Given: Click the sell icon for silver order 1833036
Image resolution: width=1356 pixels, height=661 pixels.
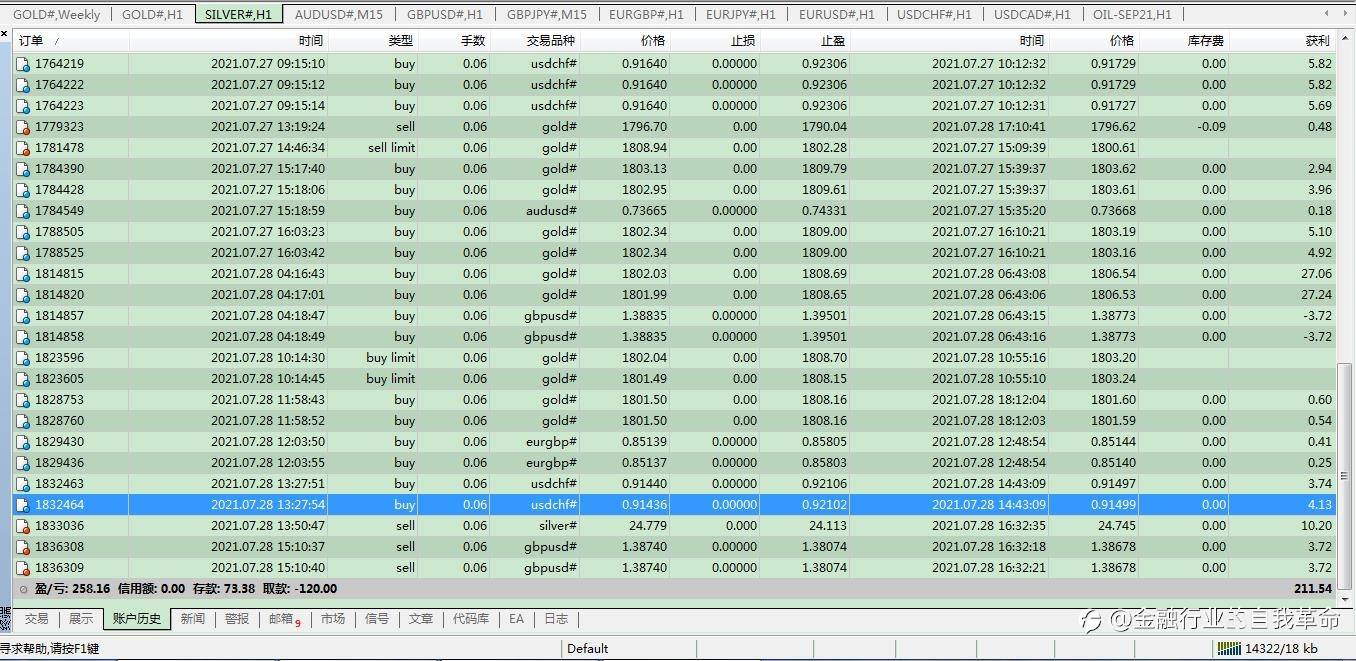Looking at the screenshot, I should pos(23,526).
